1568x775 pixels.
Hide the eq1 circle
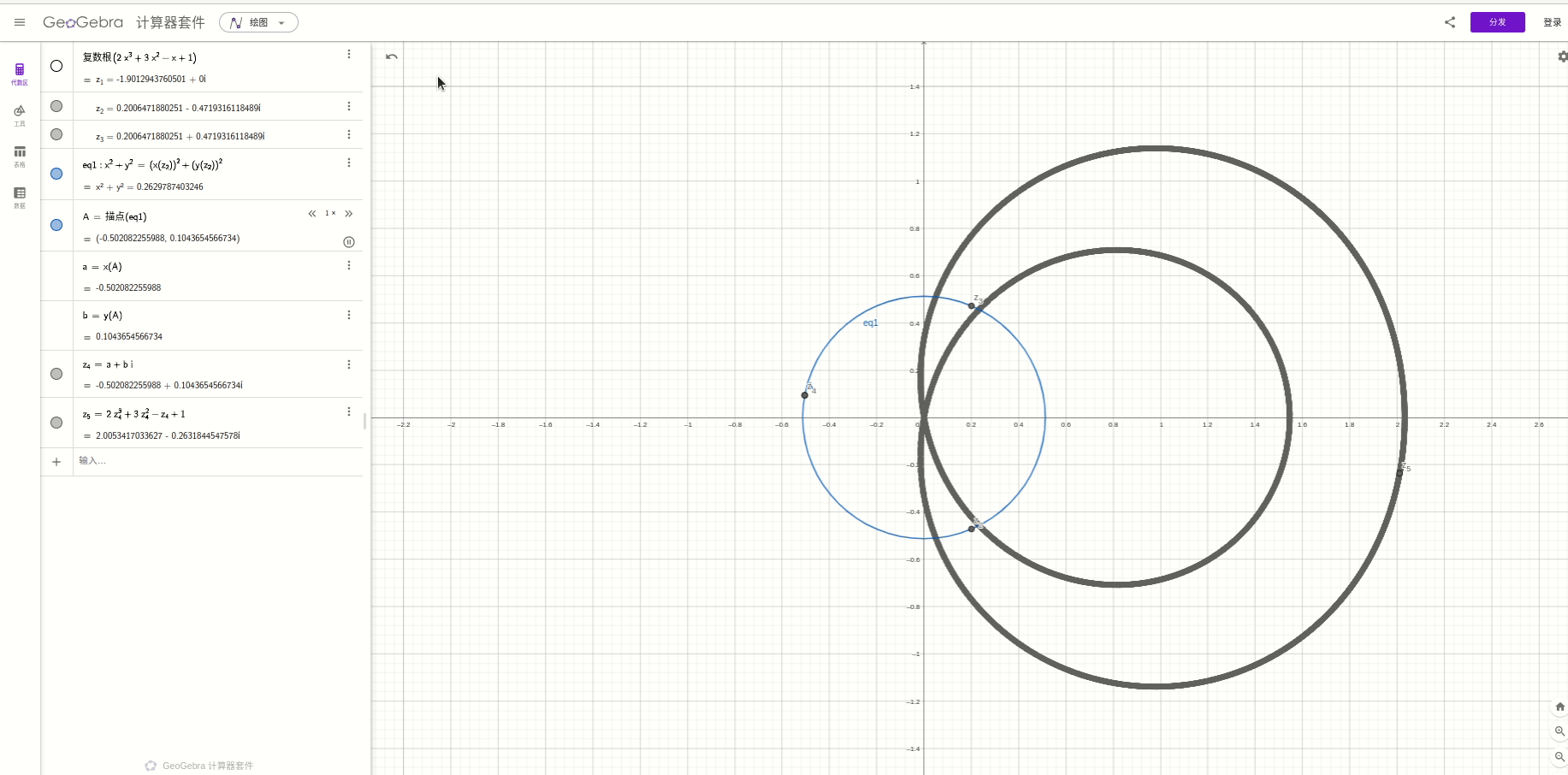tap(56, 174)
